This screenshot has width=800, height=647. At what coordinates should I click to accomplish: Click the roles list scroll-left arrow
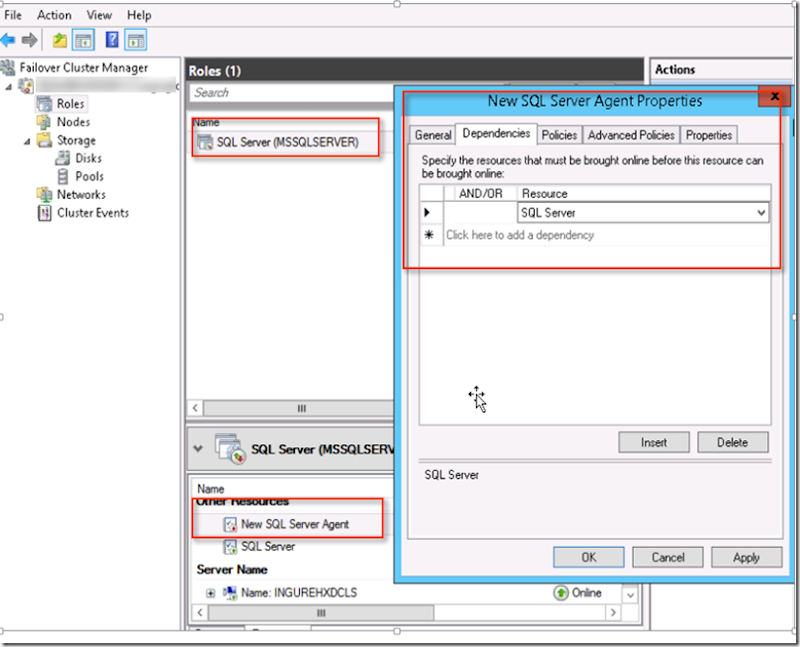[195, 408]
